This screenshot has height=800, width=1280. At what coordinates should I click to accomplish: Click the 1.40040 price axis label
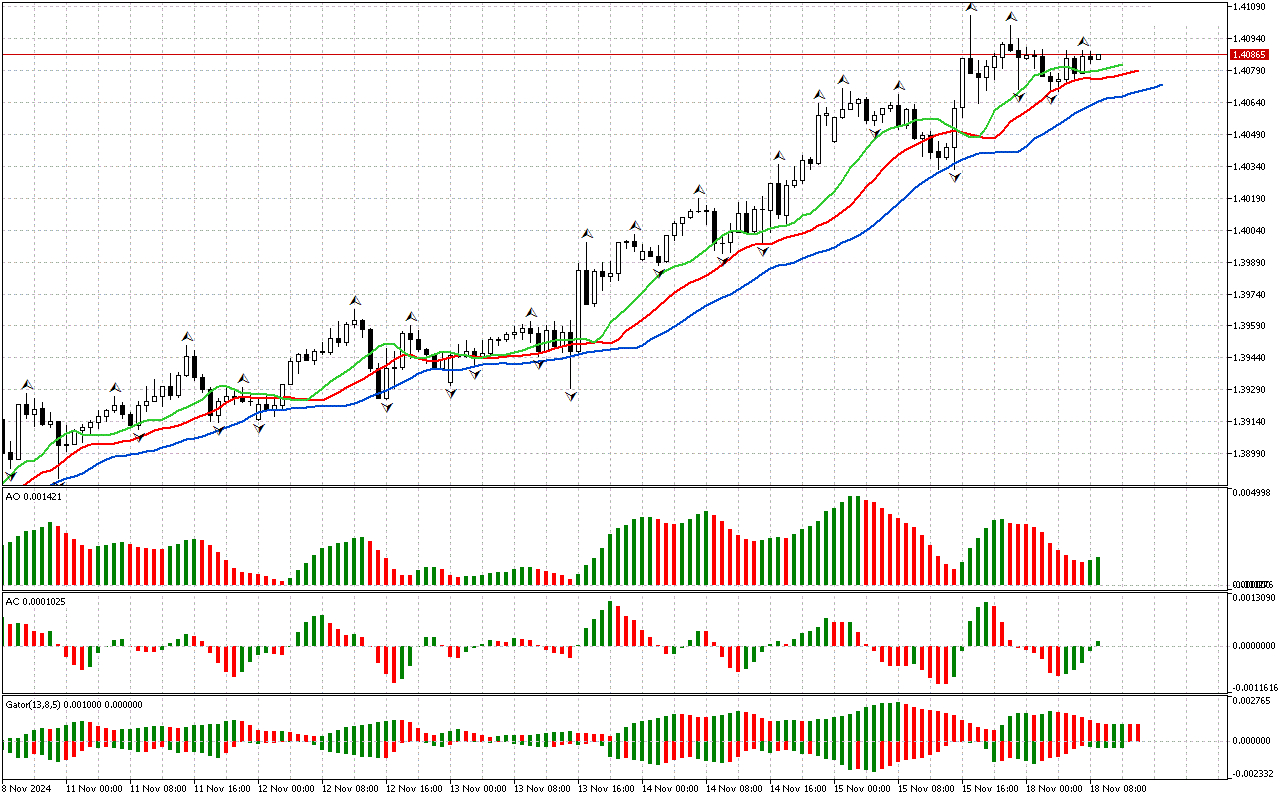1249,231
